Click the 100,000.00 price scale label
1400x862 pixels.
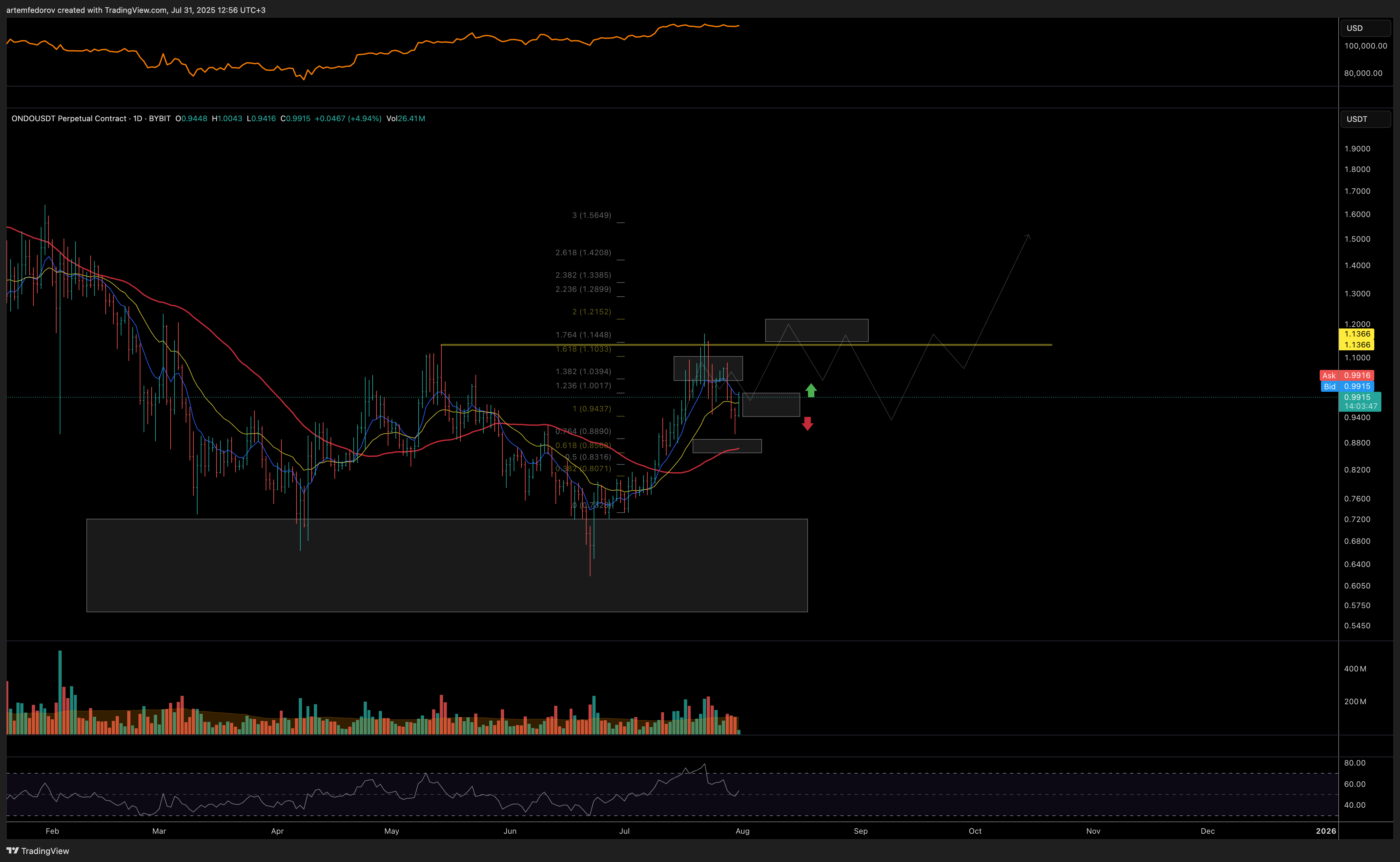1365,46
